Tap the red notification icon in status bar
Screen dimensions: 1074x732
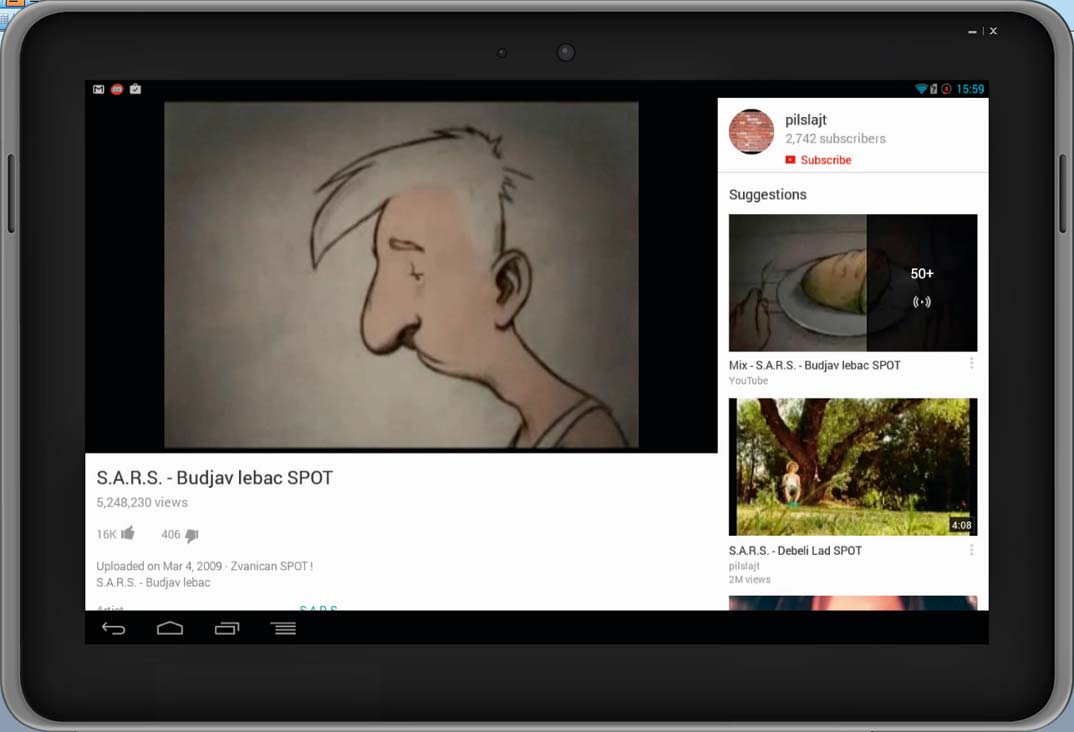pyautogui.click(x=117, y=89)
